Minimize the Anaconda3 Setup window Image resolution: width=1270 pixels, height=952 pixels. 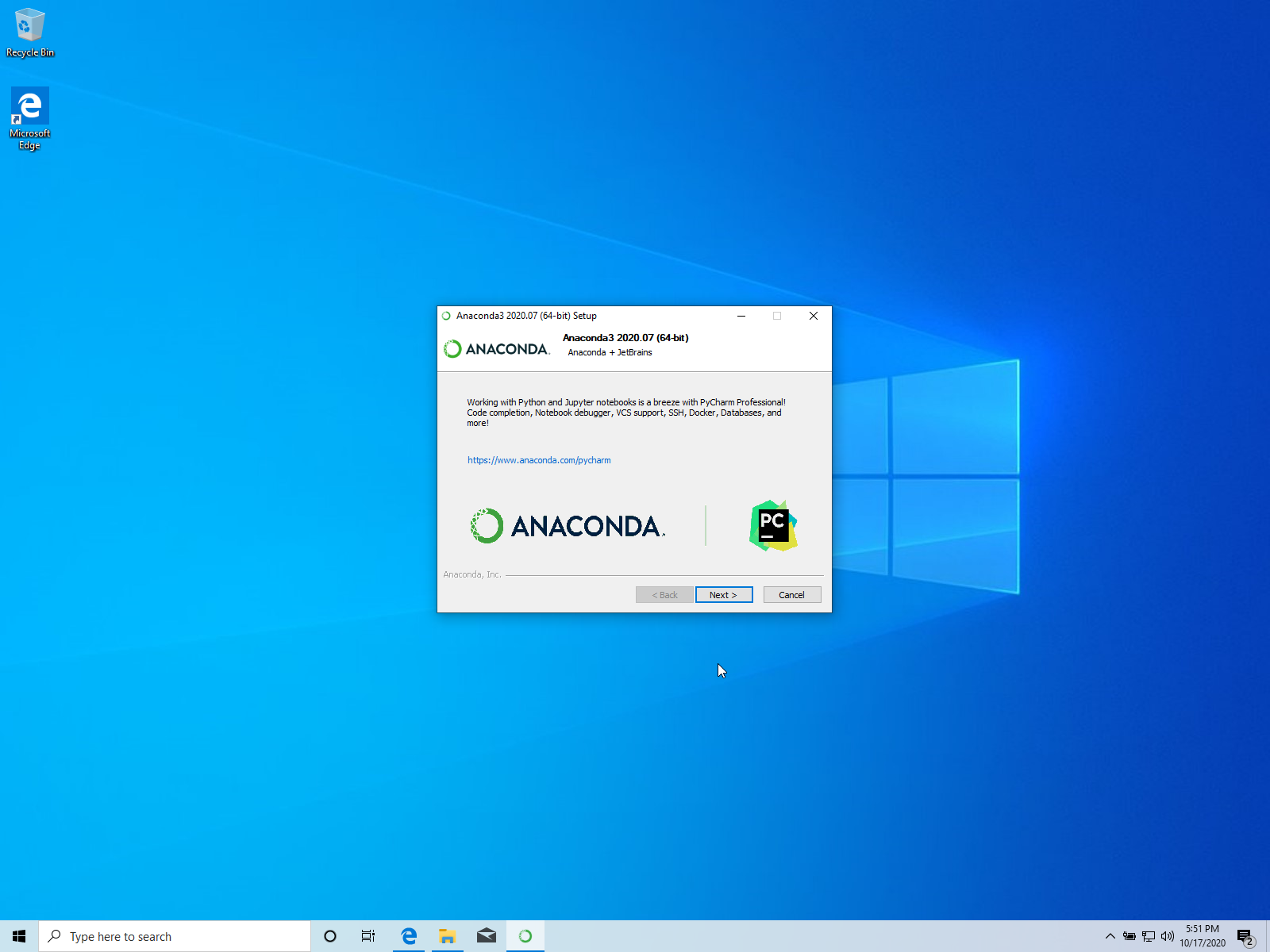(741, 316)
